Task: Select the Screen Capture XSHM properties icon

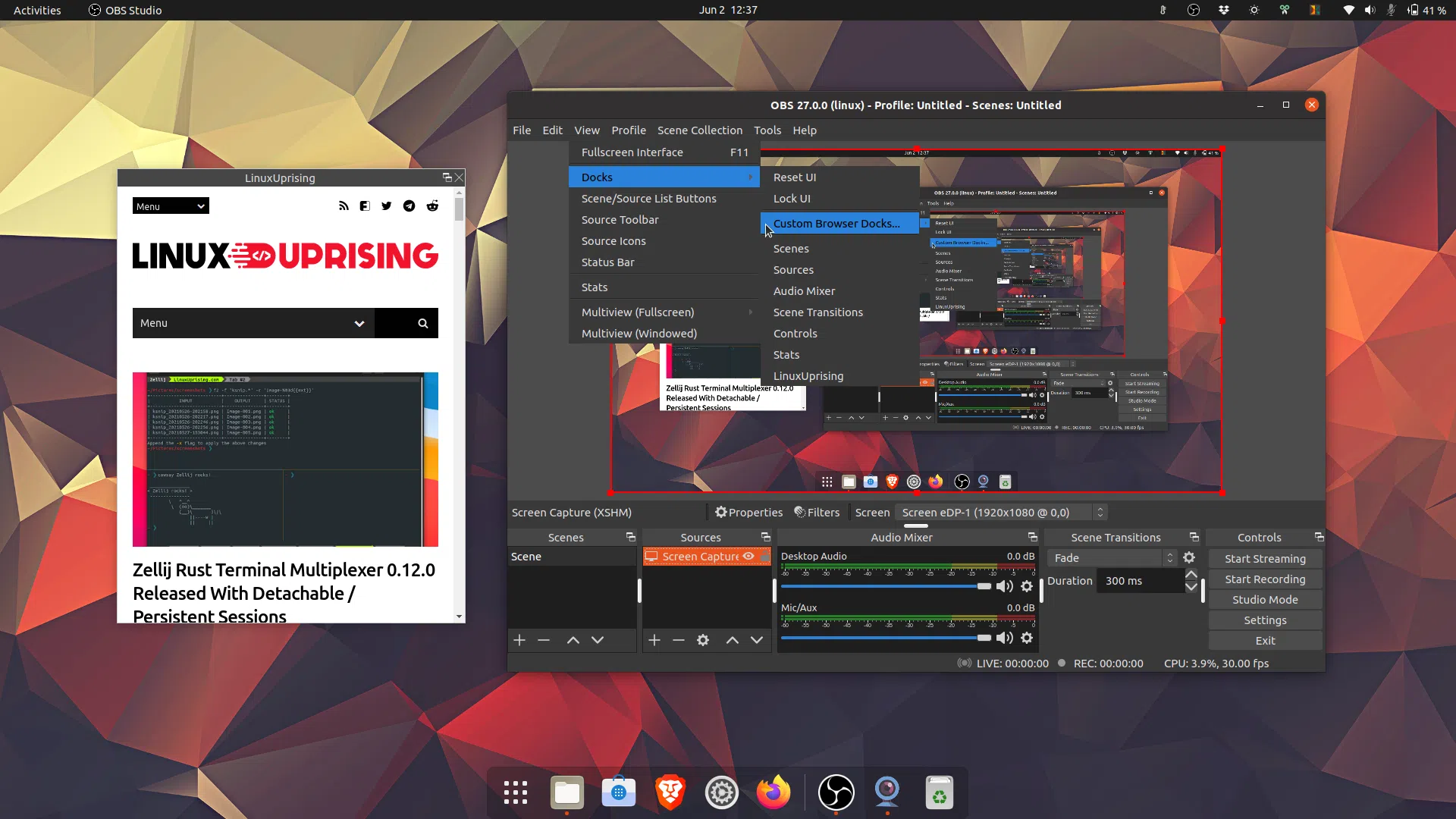Action: (720, 511)
